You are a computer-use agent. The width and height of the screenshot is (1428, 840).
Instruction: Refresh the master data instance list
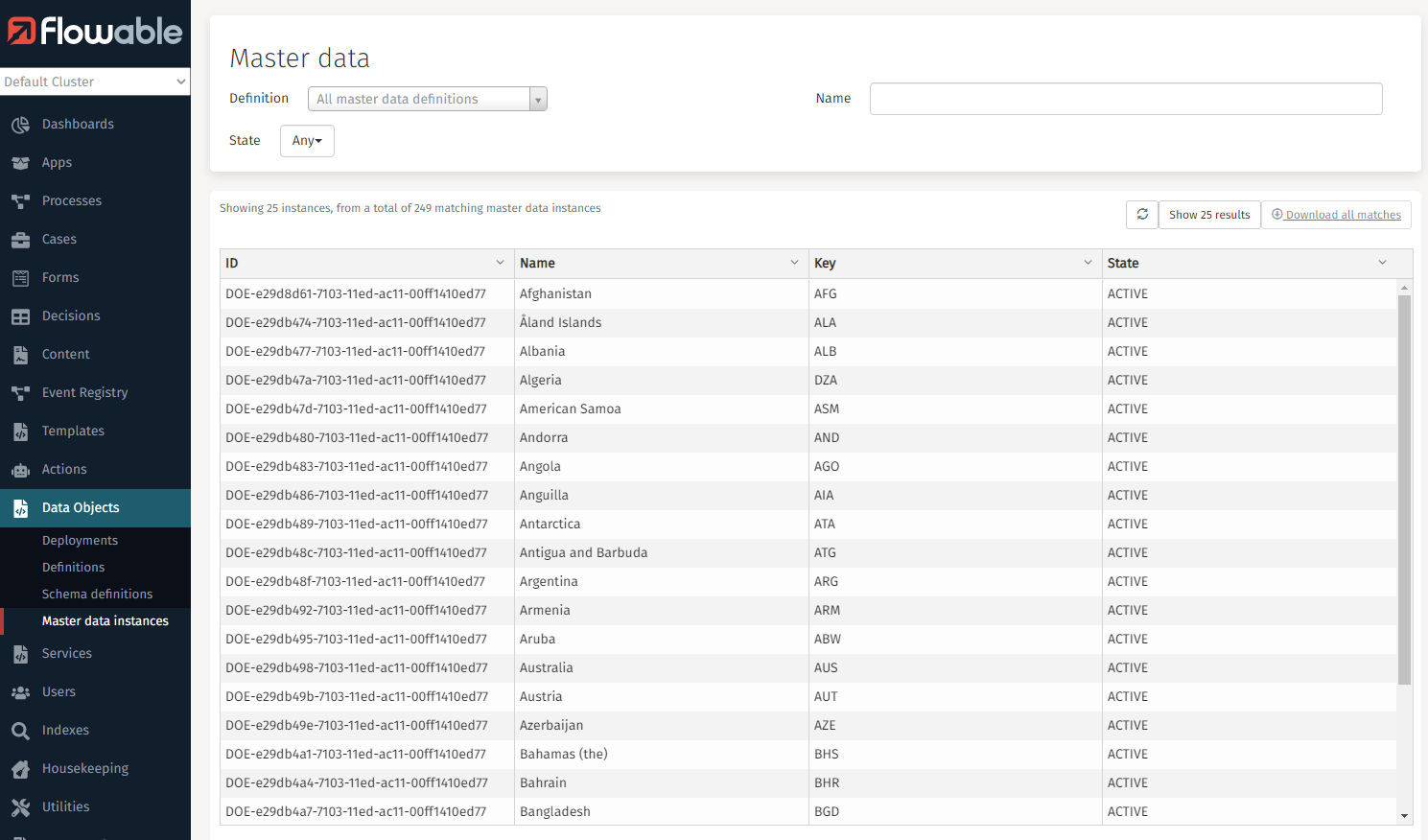click(x=1141, y=214)
